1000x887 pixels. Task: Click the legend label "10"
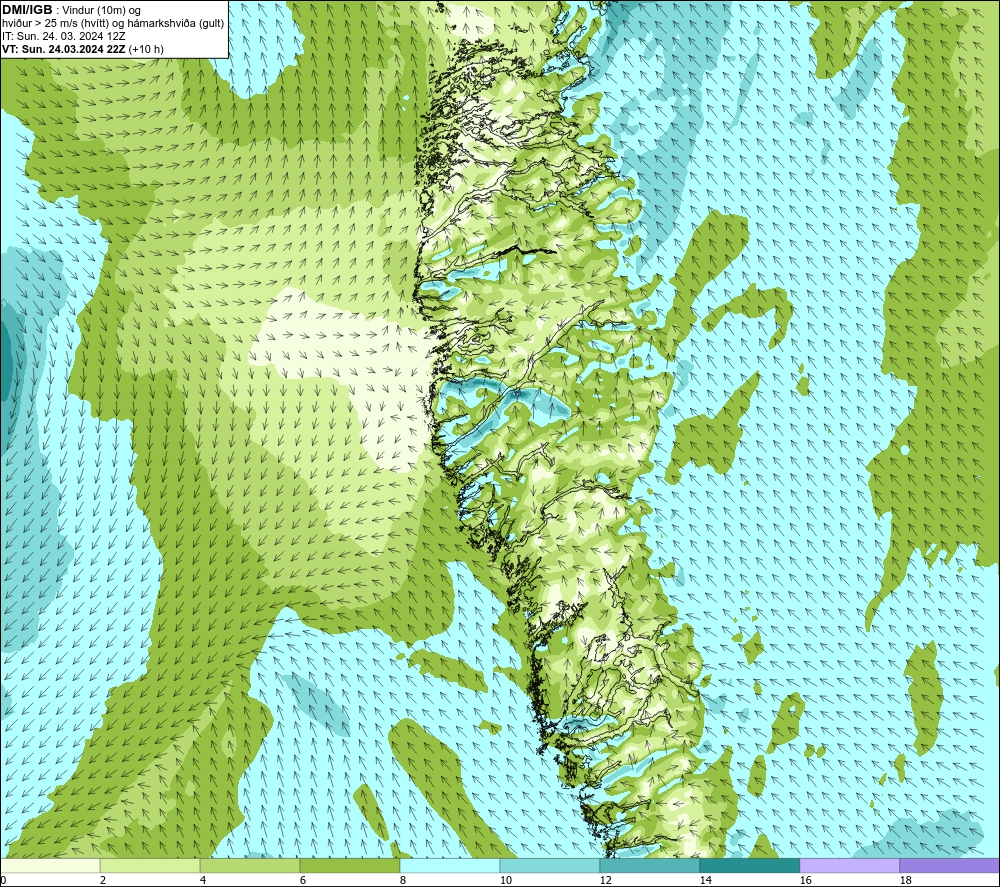[x=506, y=881]
